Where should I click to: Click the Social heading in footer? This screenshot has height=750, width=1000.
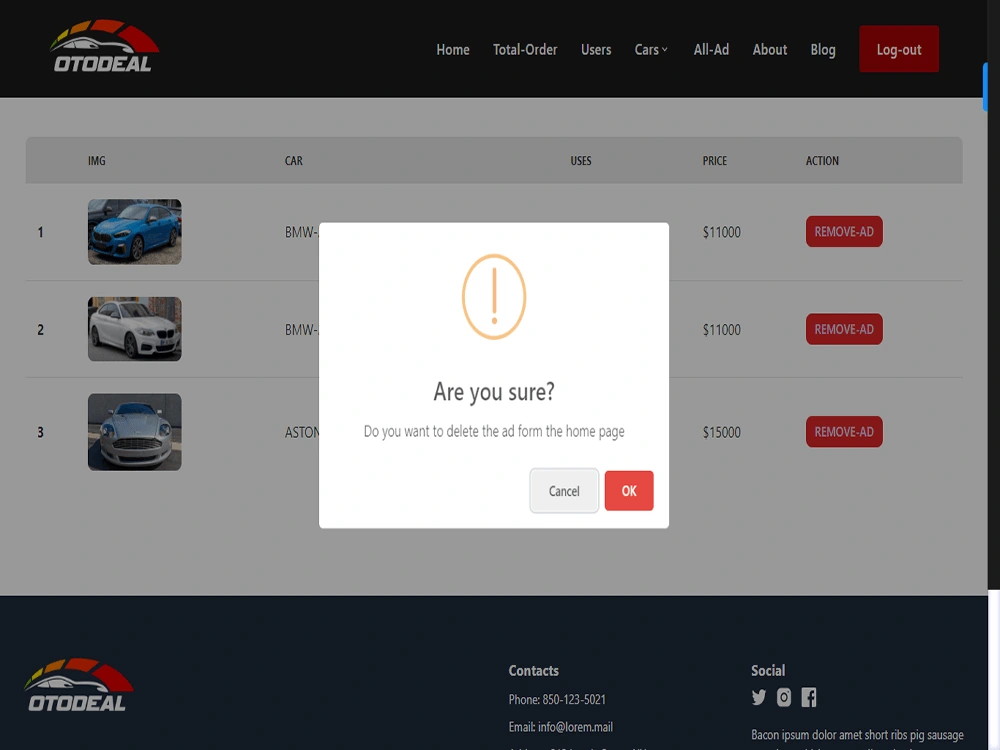pyautogui.click(x=767, y=670)
